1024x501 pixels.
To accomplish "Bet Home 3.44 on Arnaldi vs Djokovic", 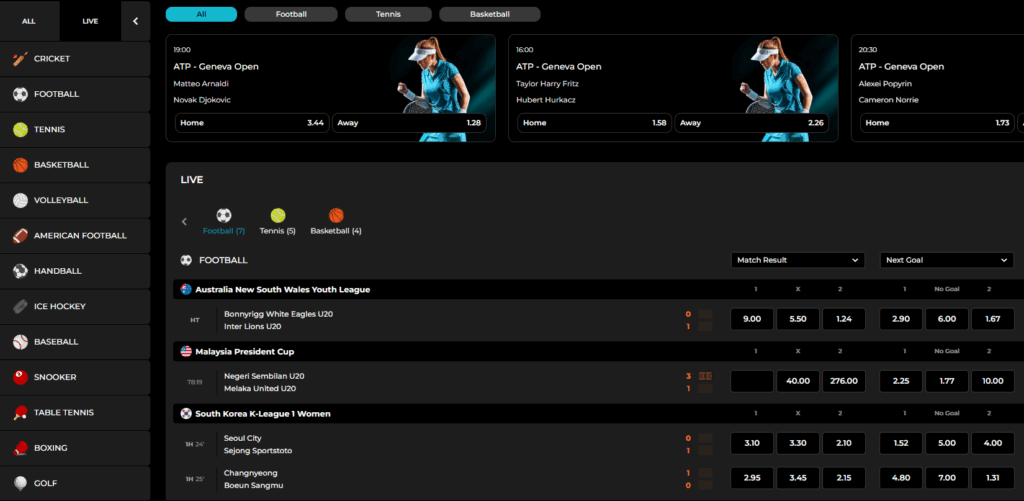I will [x=251, y=123].
